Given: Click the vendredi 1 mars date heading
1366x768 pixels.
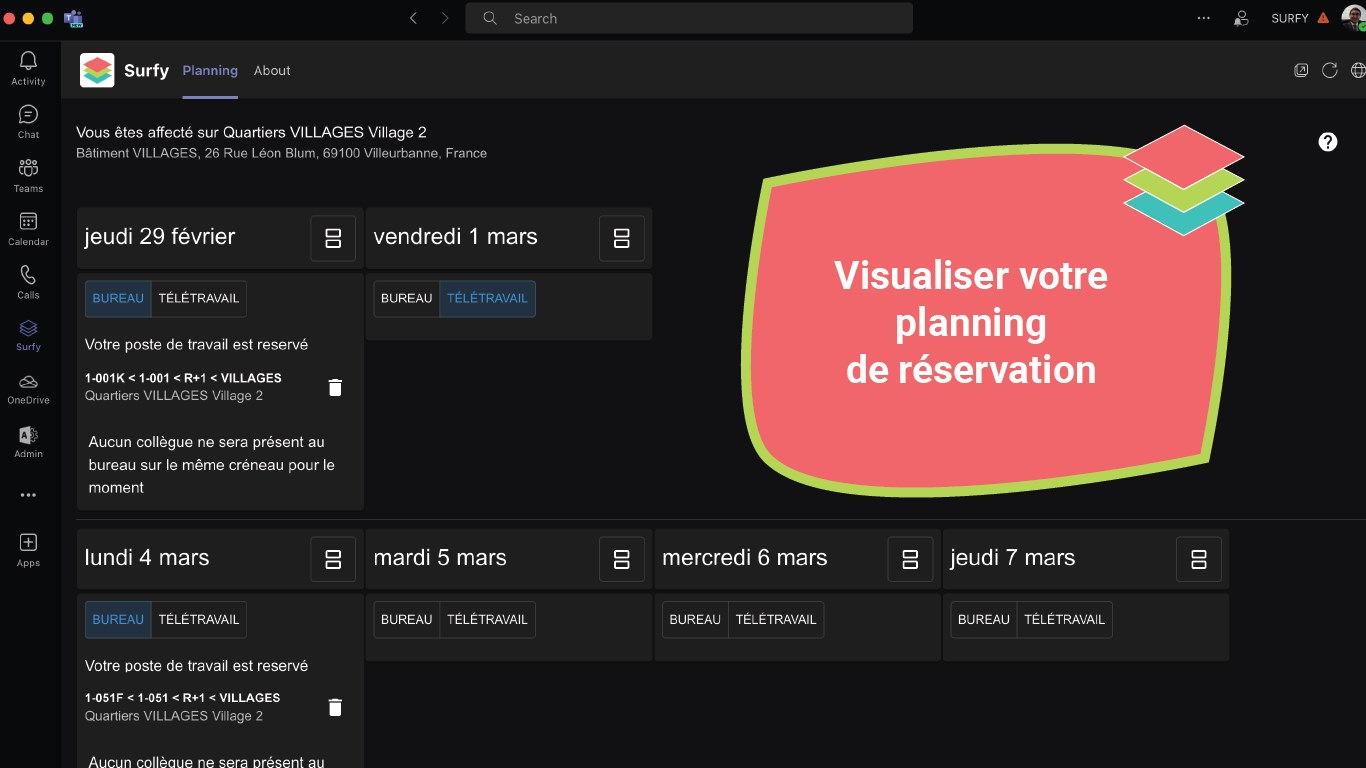Looking at the screenshot, I should pos(456,237).
